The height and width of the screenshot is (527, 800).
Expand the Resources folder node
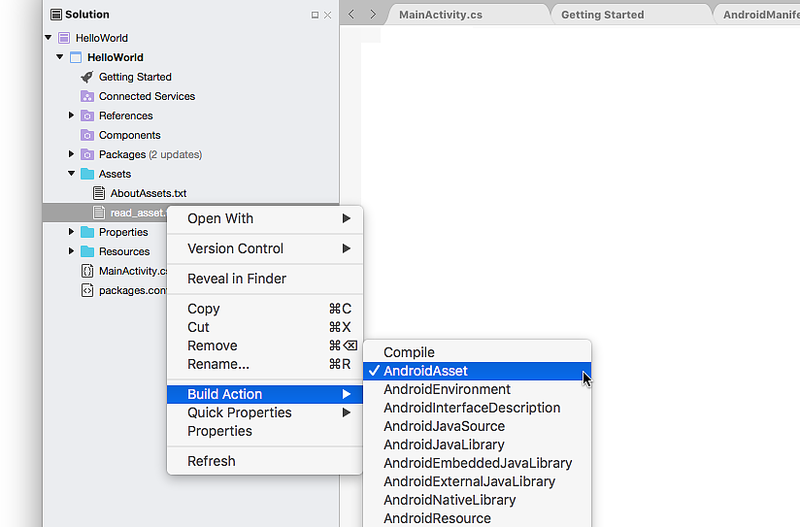pyautogui.click(x=71, y=251)
